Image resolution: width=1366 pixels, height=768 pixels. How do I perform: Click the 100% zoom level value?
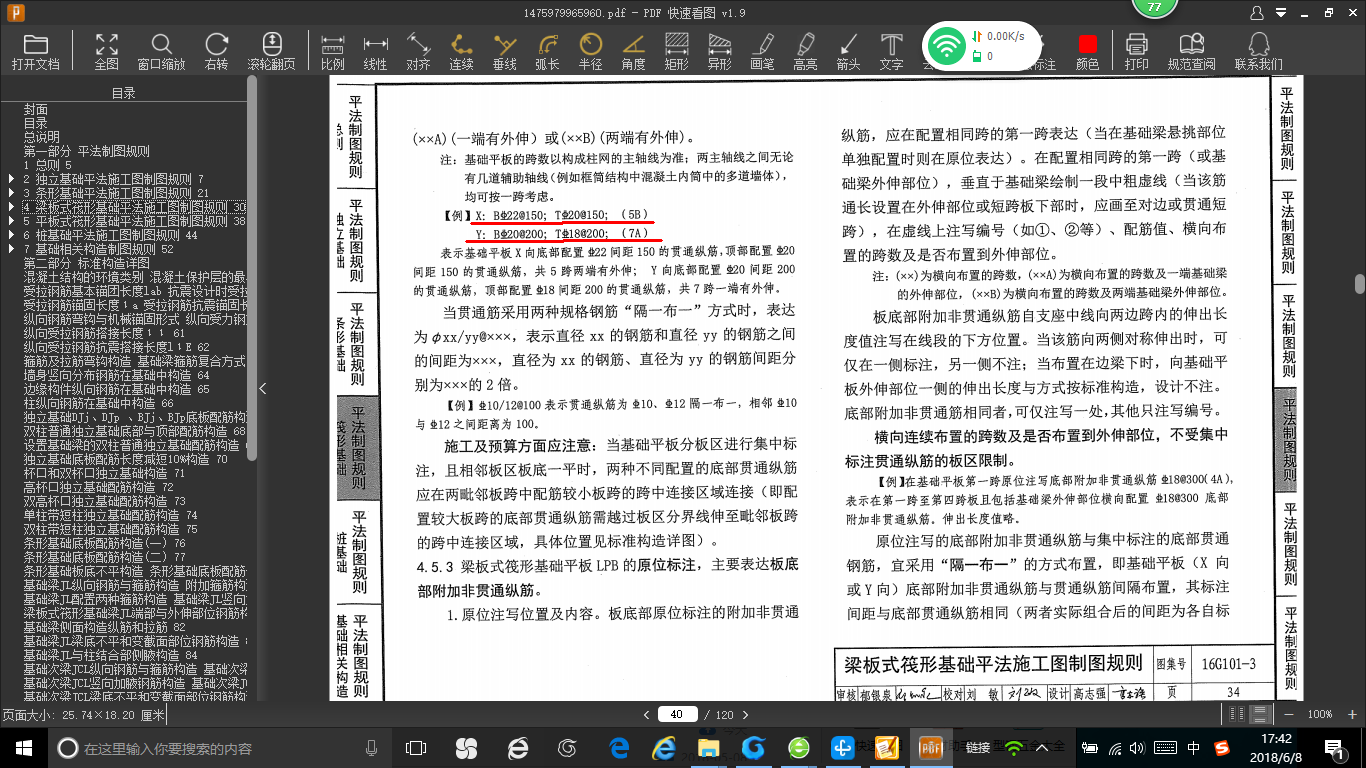1320,714
